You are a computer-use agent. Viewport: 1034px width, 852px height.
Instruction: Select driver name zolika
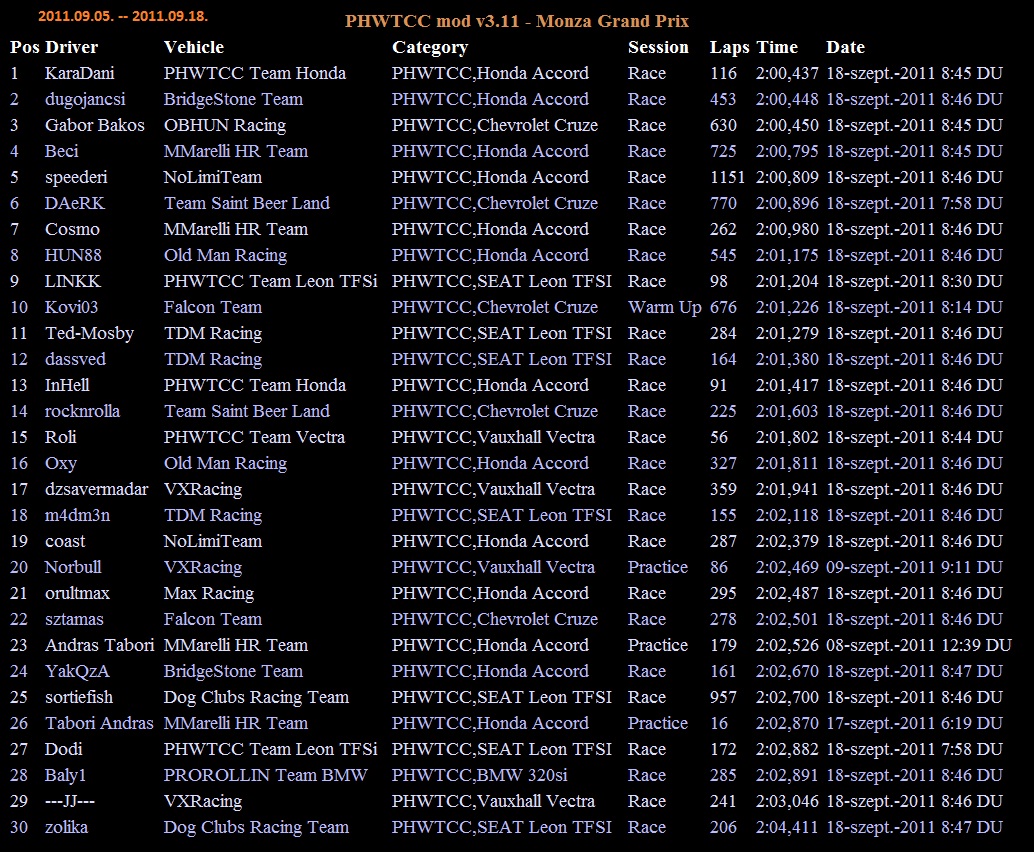click(66, 828)
